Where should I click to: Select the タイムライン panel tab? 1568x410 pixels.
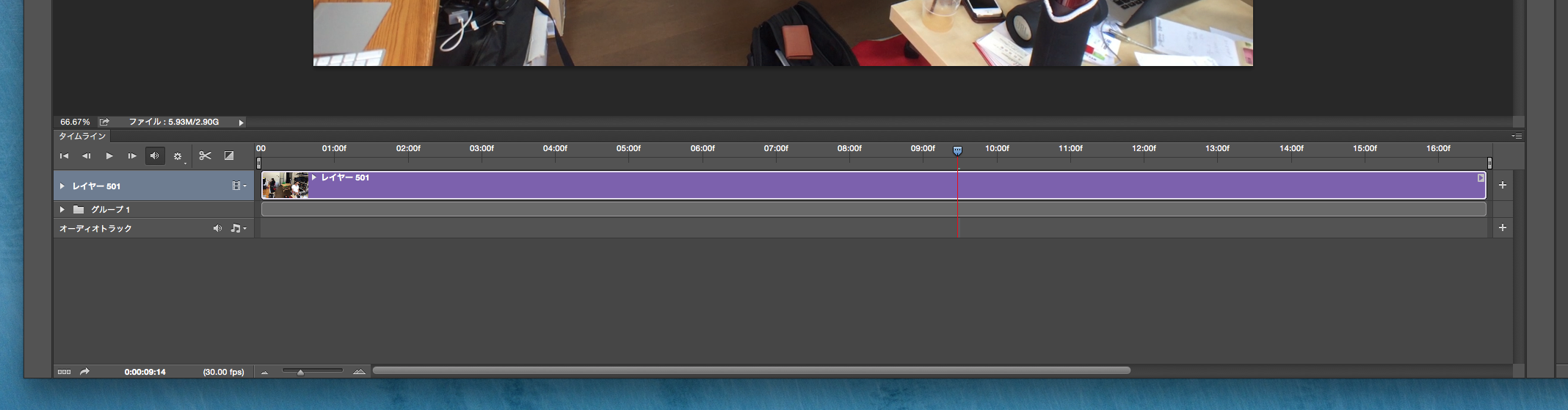tap(82, 136)
